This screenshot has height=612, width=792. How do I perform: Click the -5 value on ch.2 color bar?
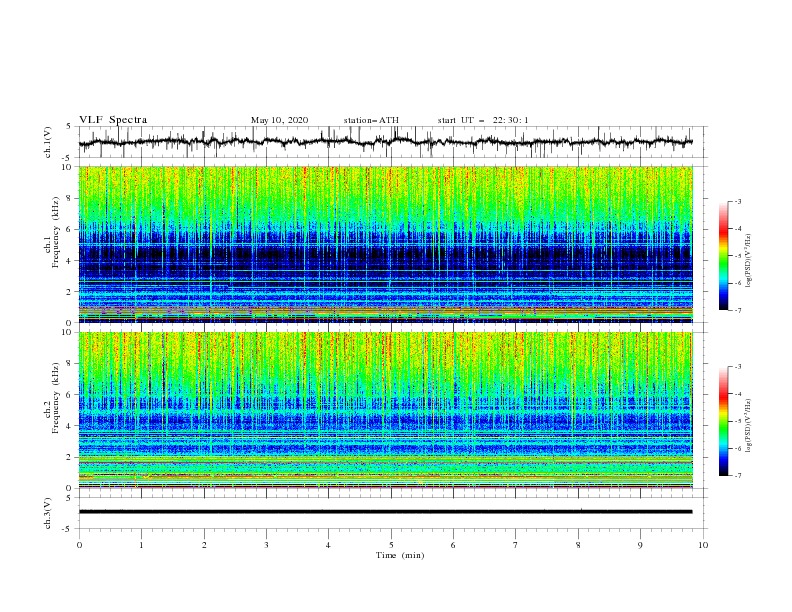[x=738, y=421]
